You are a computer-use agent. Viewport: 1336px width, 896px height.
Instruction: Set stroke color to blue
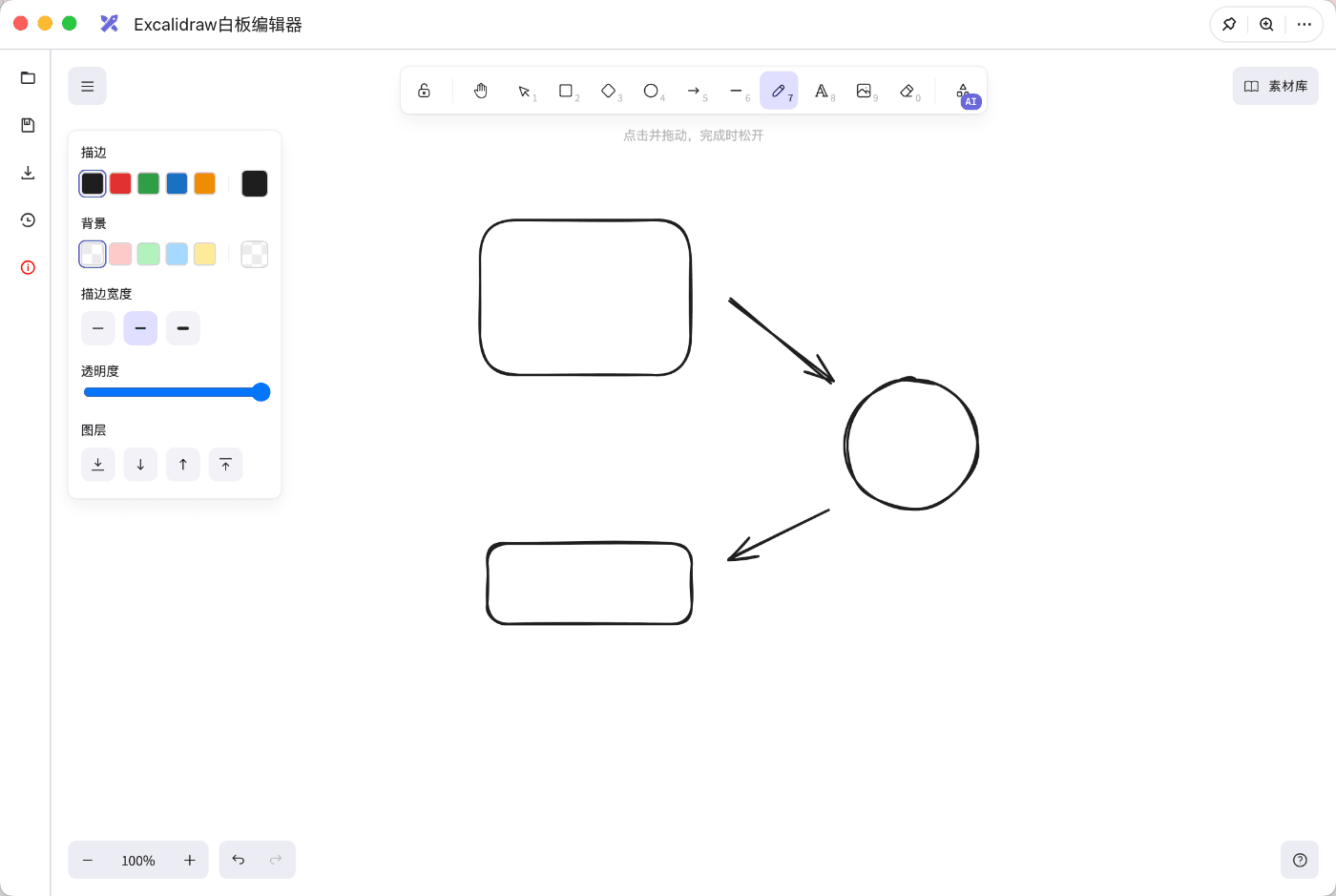tap(177, 183)
